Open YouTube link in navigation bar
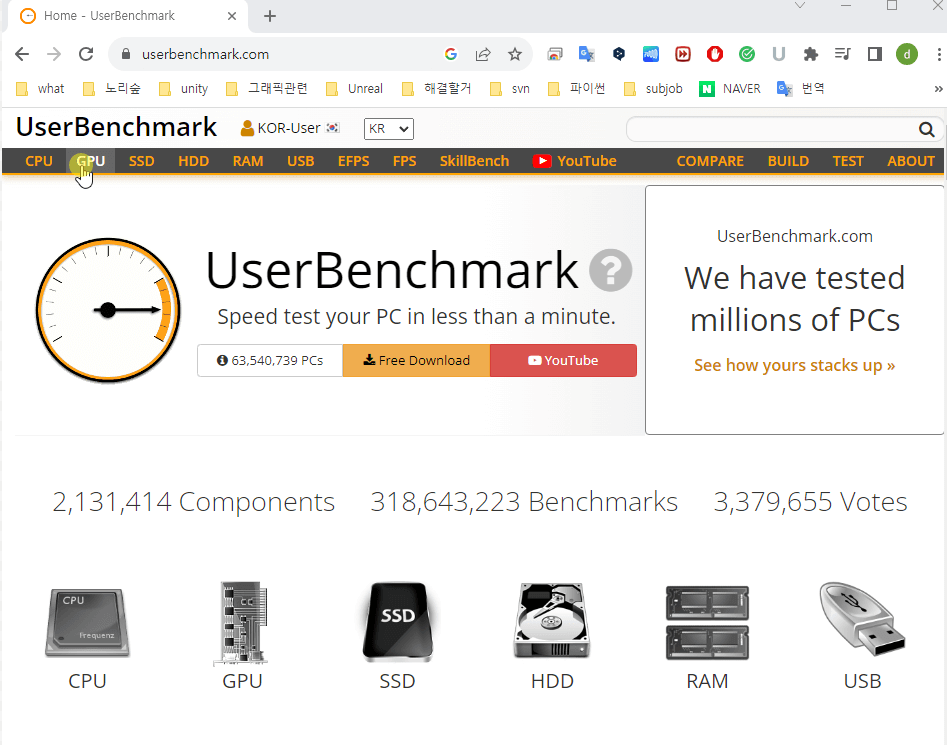947x745 pixels. (x=574, y=161)
